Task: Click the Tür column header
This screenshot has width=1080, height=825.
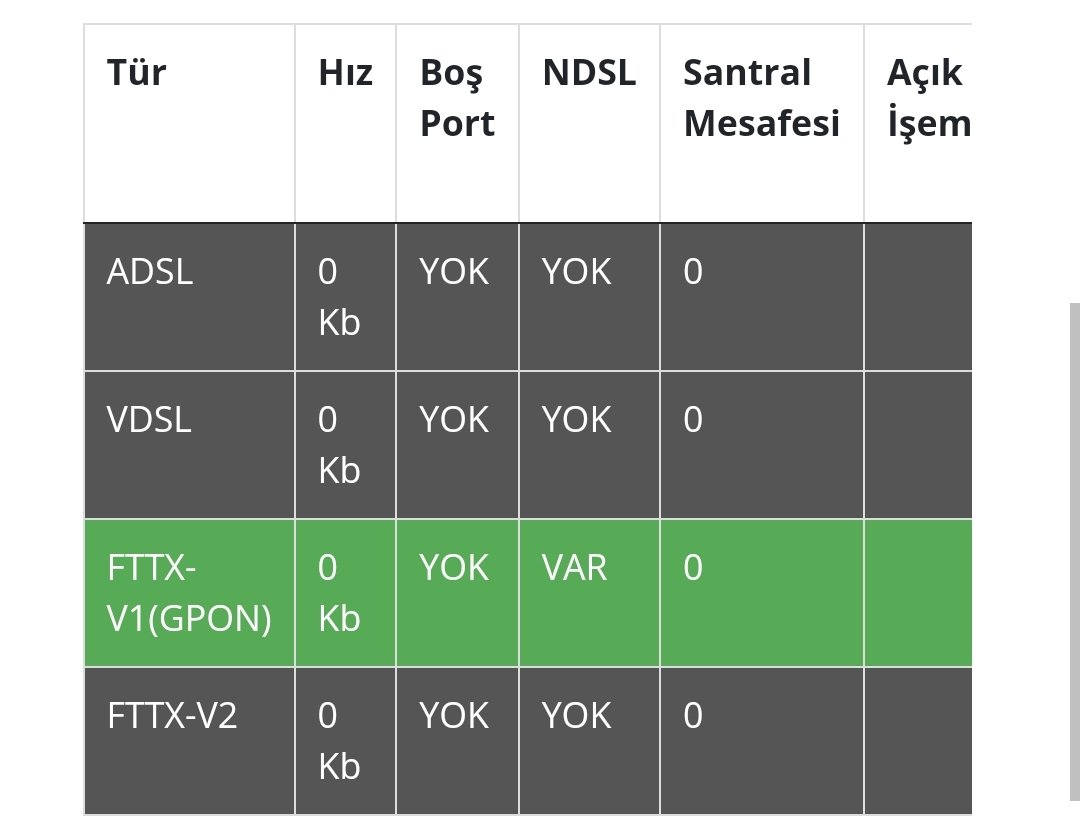Action: (x=137, y=73)
